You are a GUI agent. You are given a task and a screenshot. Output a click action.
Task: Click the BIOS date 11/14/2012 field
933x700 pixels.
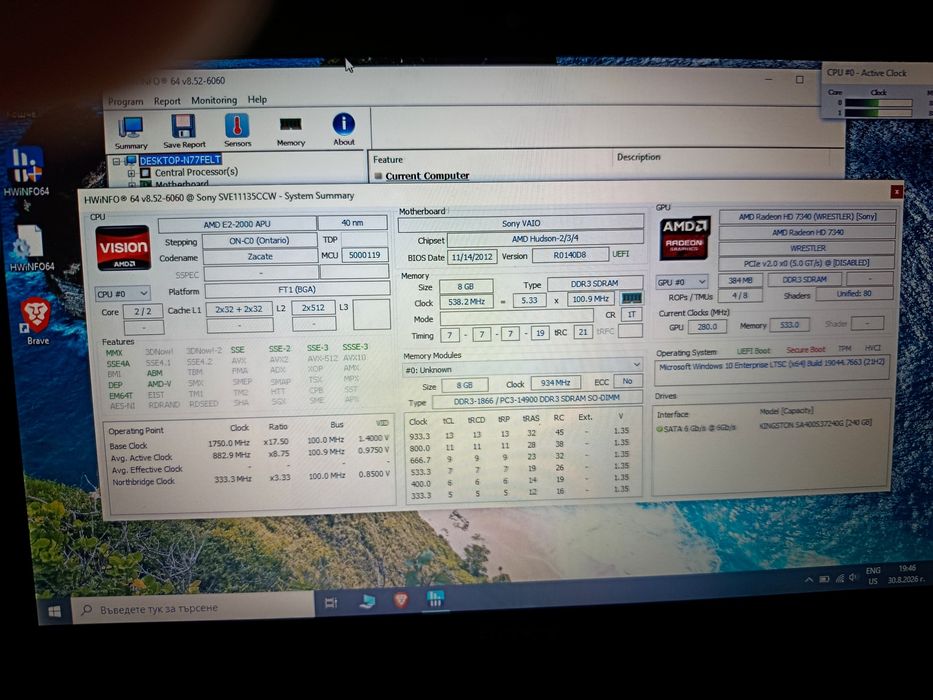(x=472, y=257)
